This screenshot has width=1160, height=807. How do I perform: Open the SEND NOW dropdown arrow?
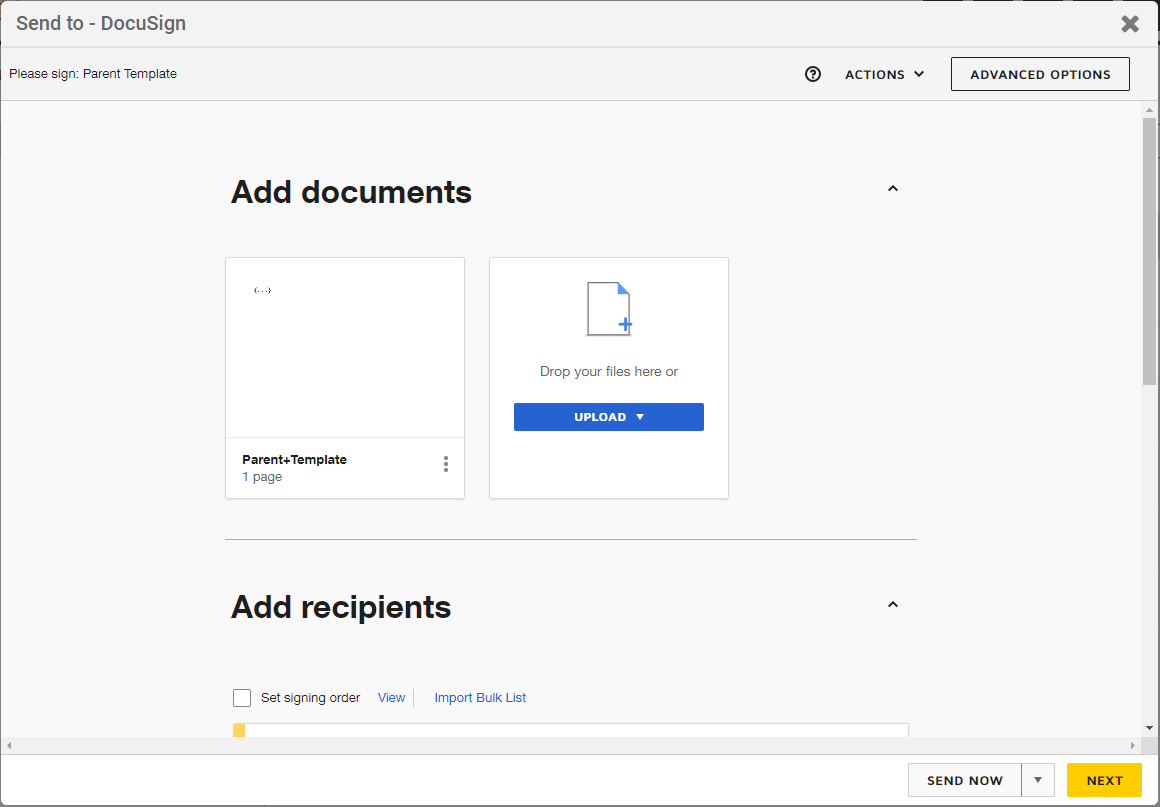click(1037, 780)
